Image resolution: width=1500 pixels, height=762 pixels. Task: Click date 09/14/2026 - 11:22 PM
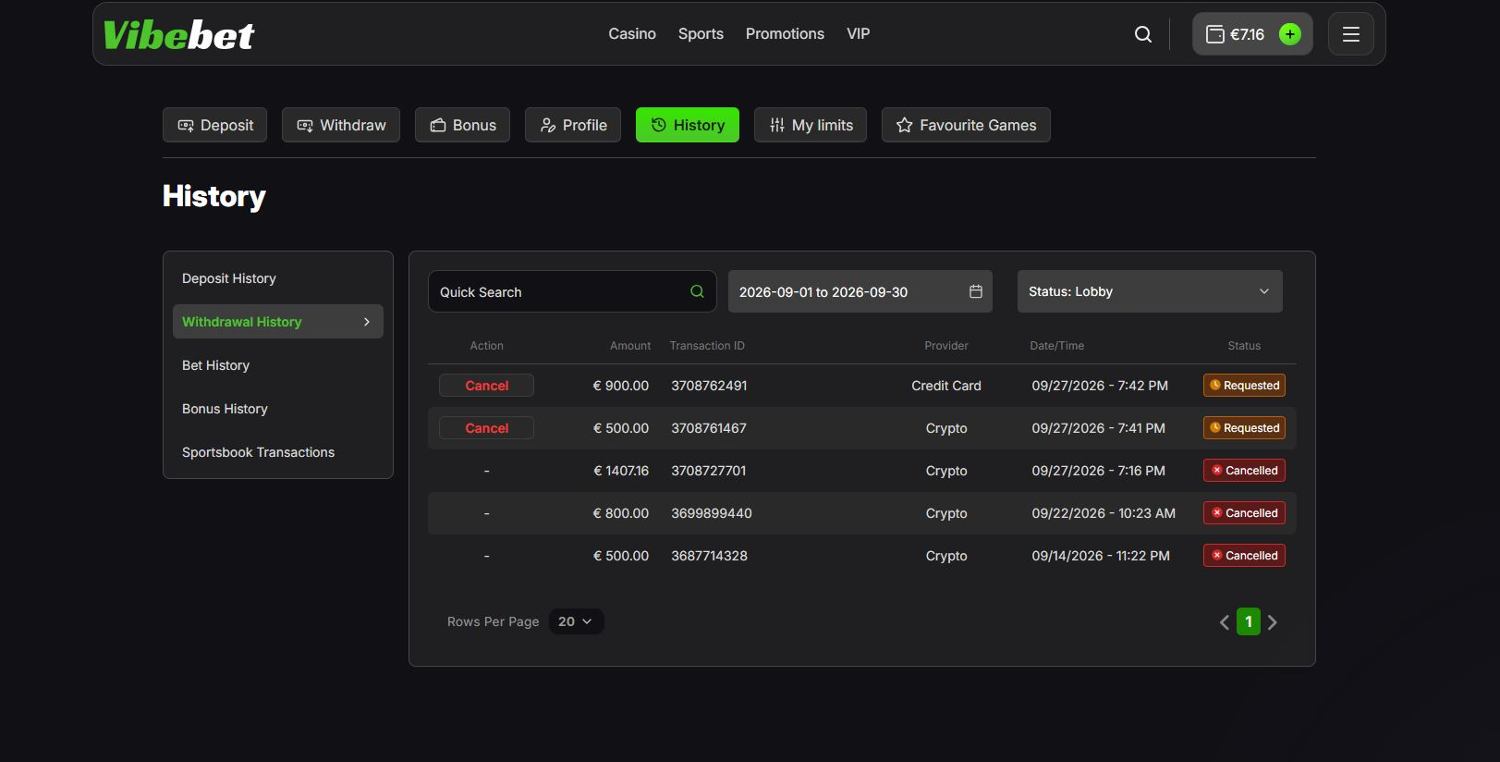1101,556
